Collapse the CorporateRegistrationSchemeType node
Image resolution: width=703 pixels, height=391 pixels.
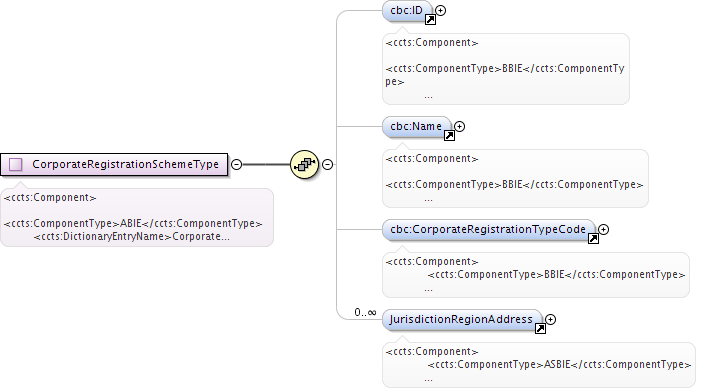[x=236, y=165]
